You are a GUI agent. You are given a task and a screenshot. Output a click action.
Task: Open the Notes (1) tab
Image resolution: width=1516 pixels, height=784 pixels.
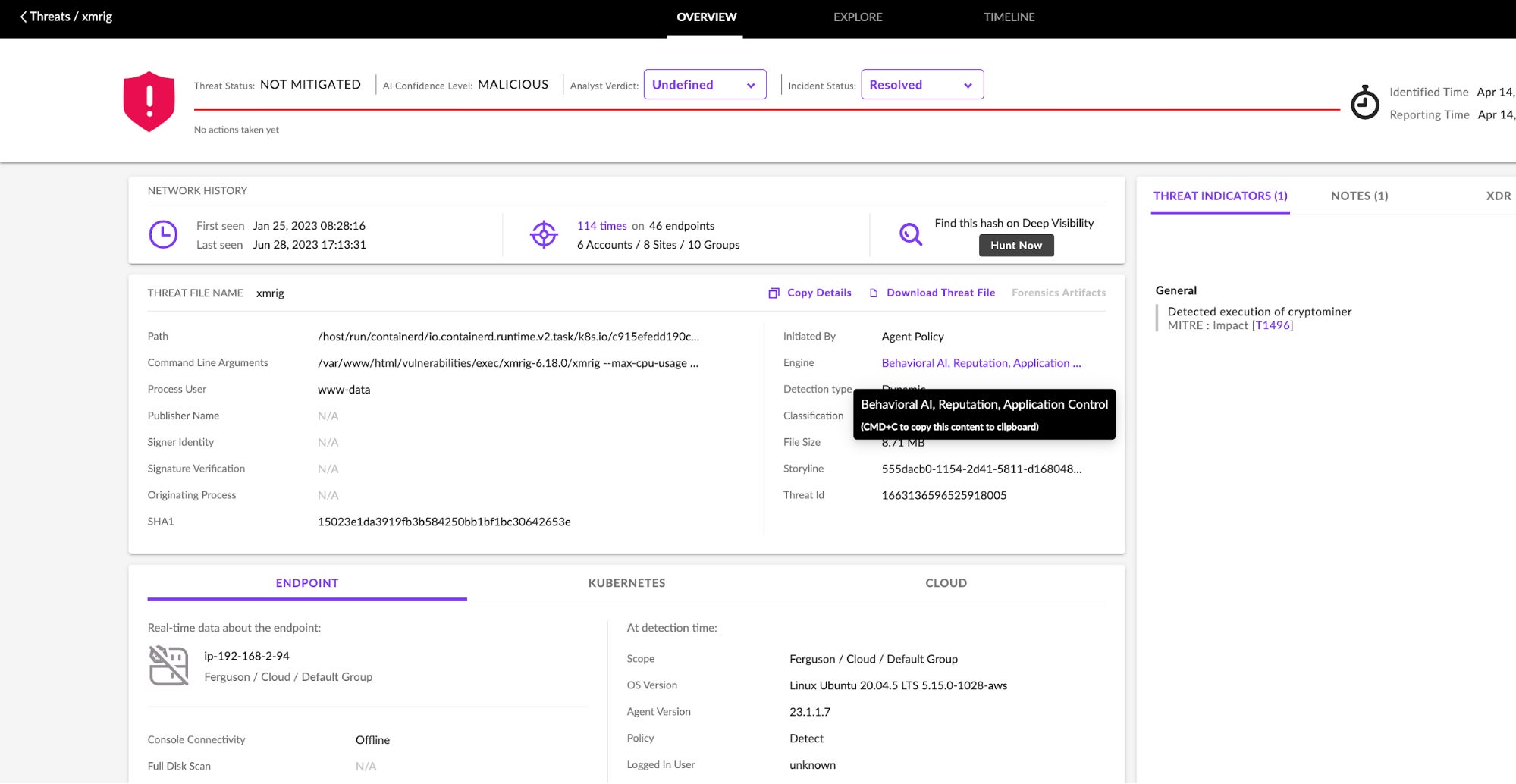point(1359,196)
